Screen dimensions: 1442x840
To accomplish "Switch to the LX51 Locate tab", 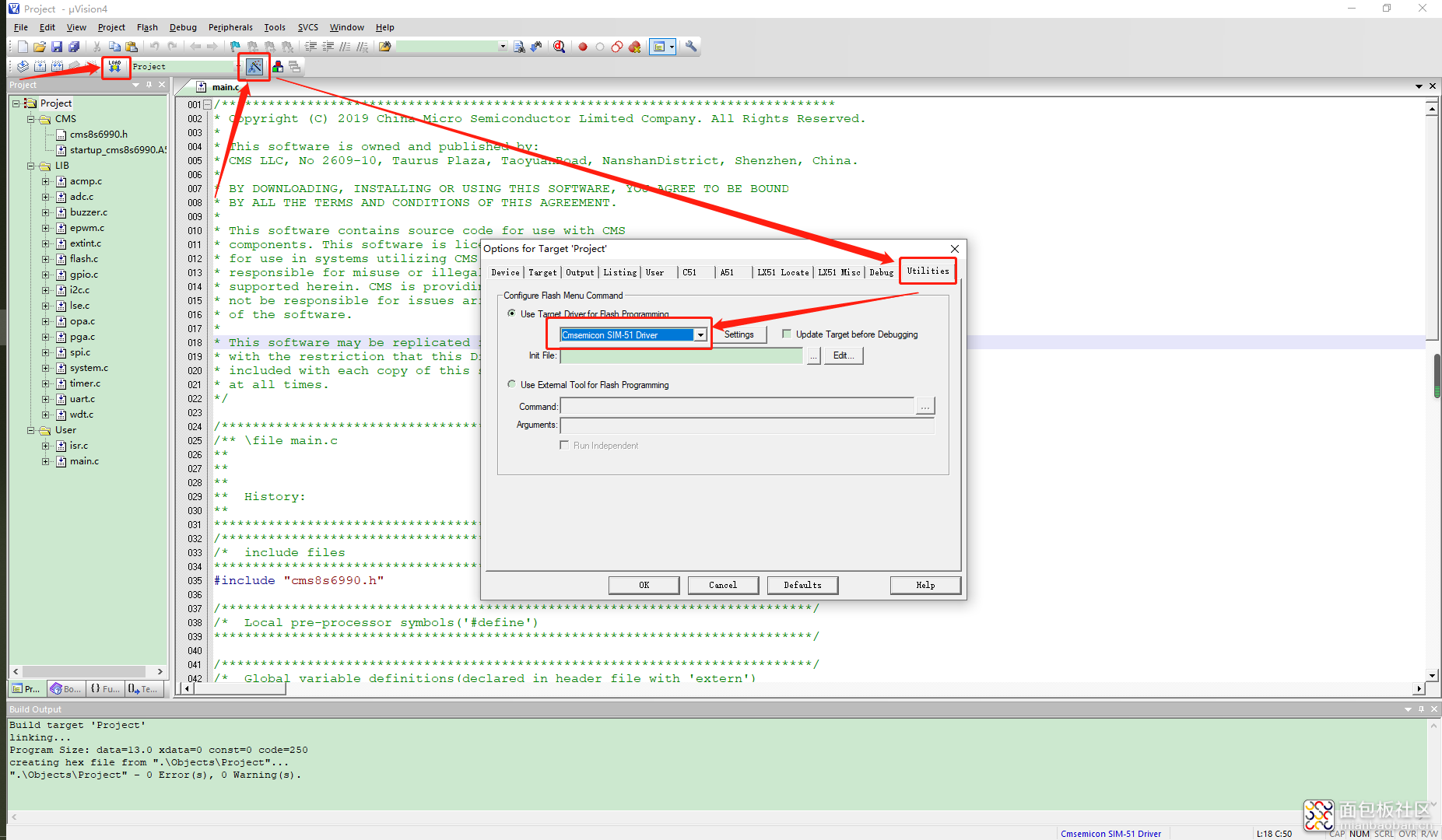I will pyautogui.click(x=783, y=272).
